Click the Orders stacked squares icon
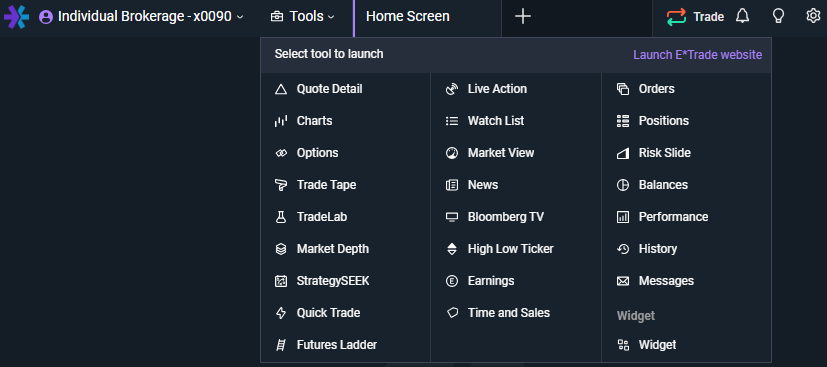827x367 pixels. pos(623,89)
